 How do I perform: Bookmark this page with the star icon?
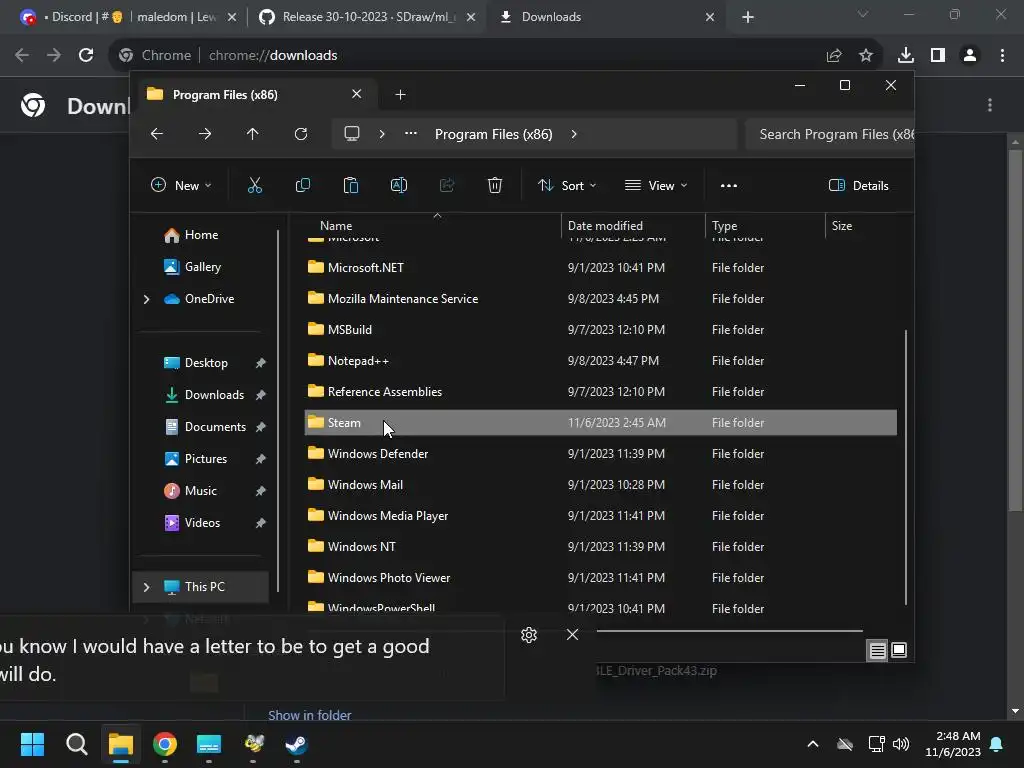866,56
